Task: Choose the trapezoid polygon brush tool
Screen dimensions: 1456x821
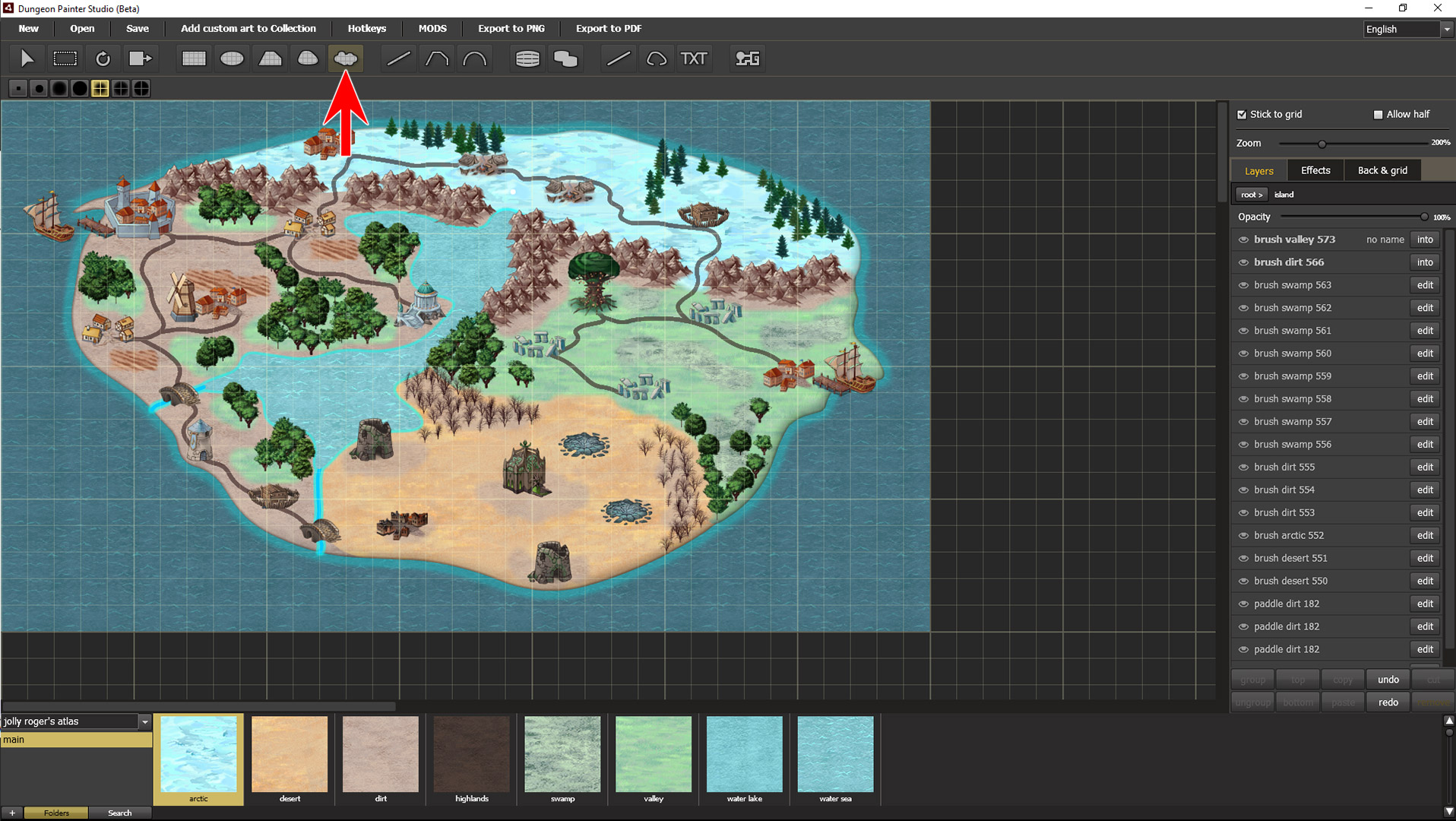Action: click(x=270, y=59)
